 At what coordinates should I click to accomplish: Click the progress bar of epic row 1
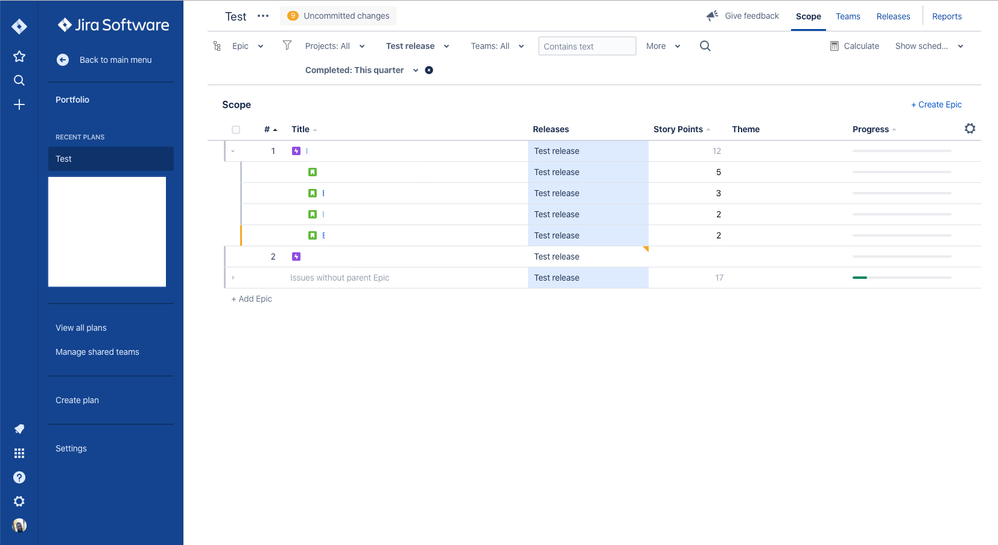pos(902,151)
